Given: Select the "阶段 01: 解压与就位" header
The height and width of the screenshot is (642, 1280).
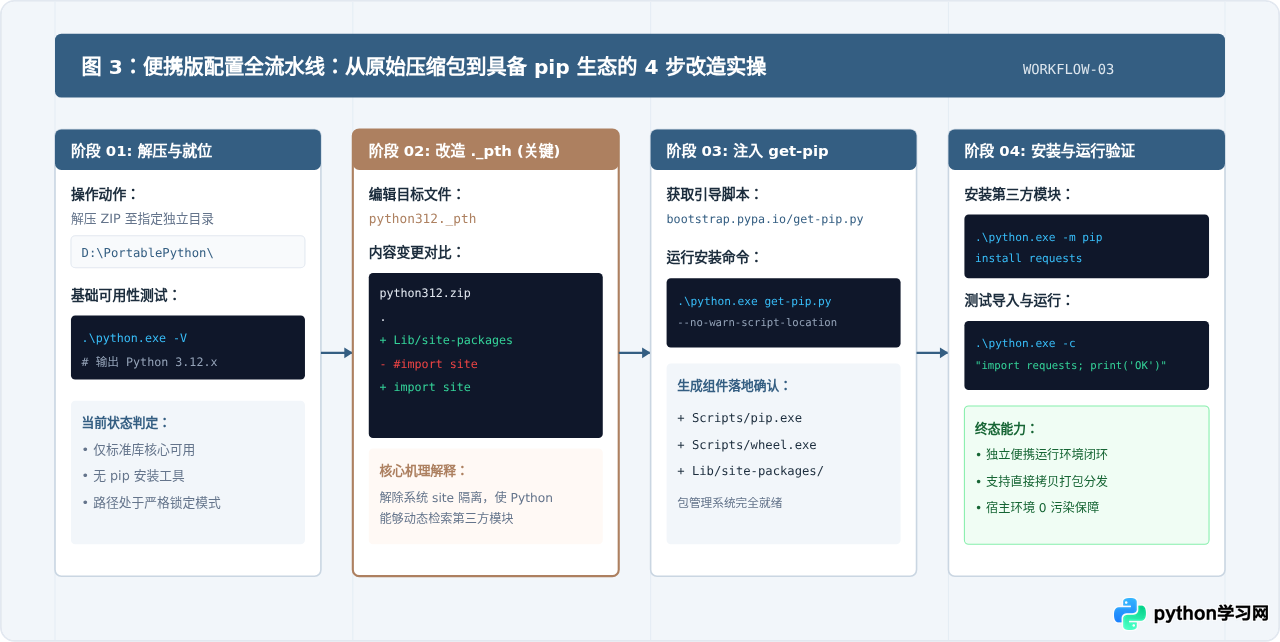Looking at the screenshot, I should click(188, 150).
